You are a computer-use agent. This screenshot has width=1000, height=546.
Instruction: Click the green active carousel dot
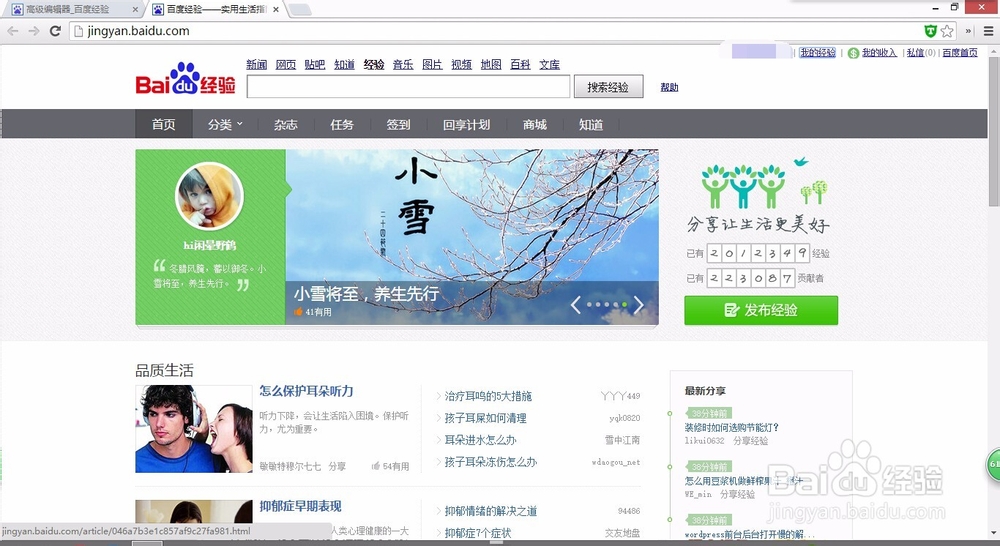pos(624,305)
